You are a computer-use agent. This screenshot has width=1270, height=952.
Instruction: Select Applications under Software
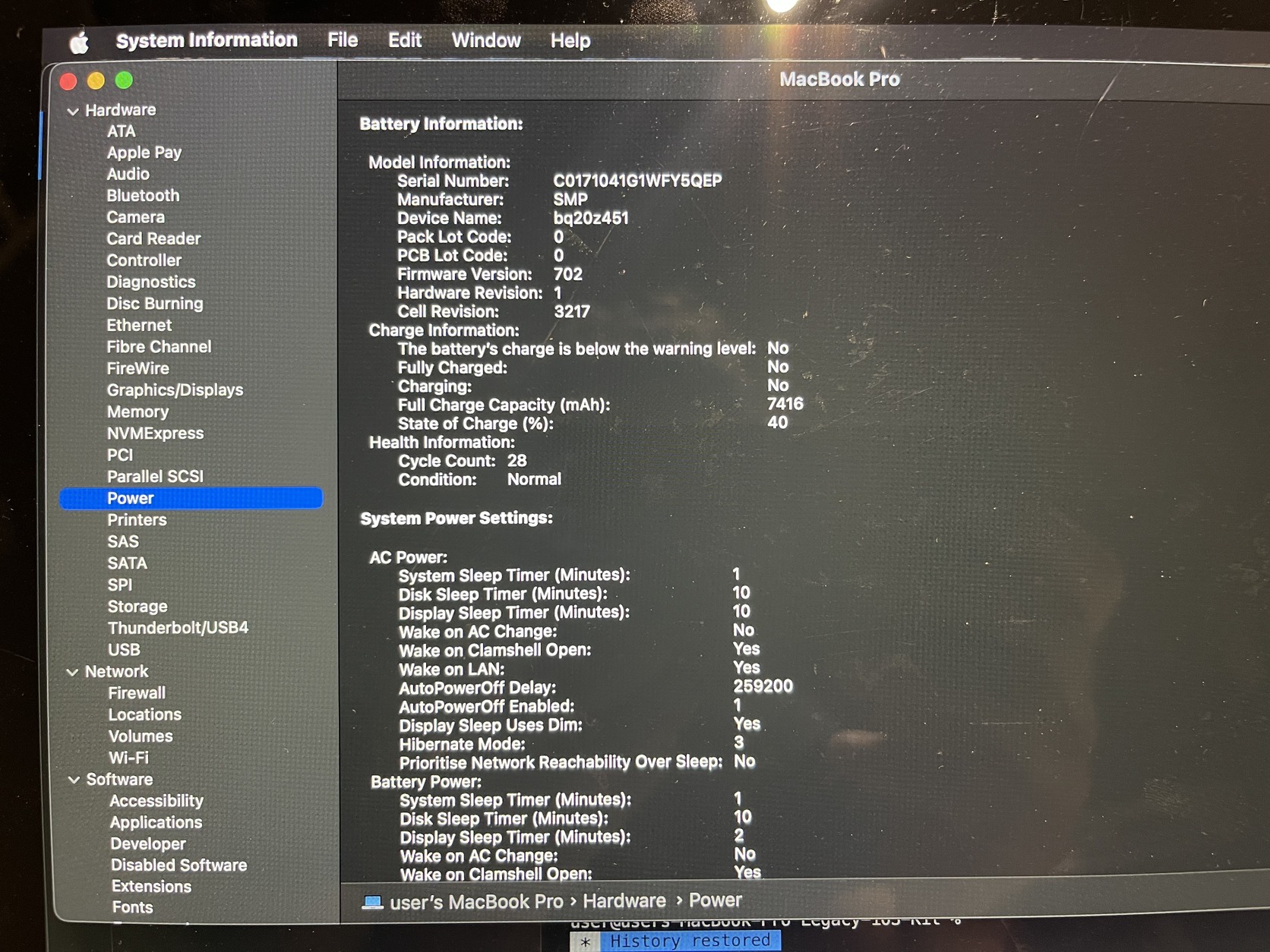coord(156,822)
